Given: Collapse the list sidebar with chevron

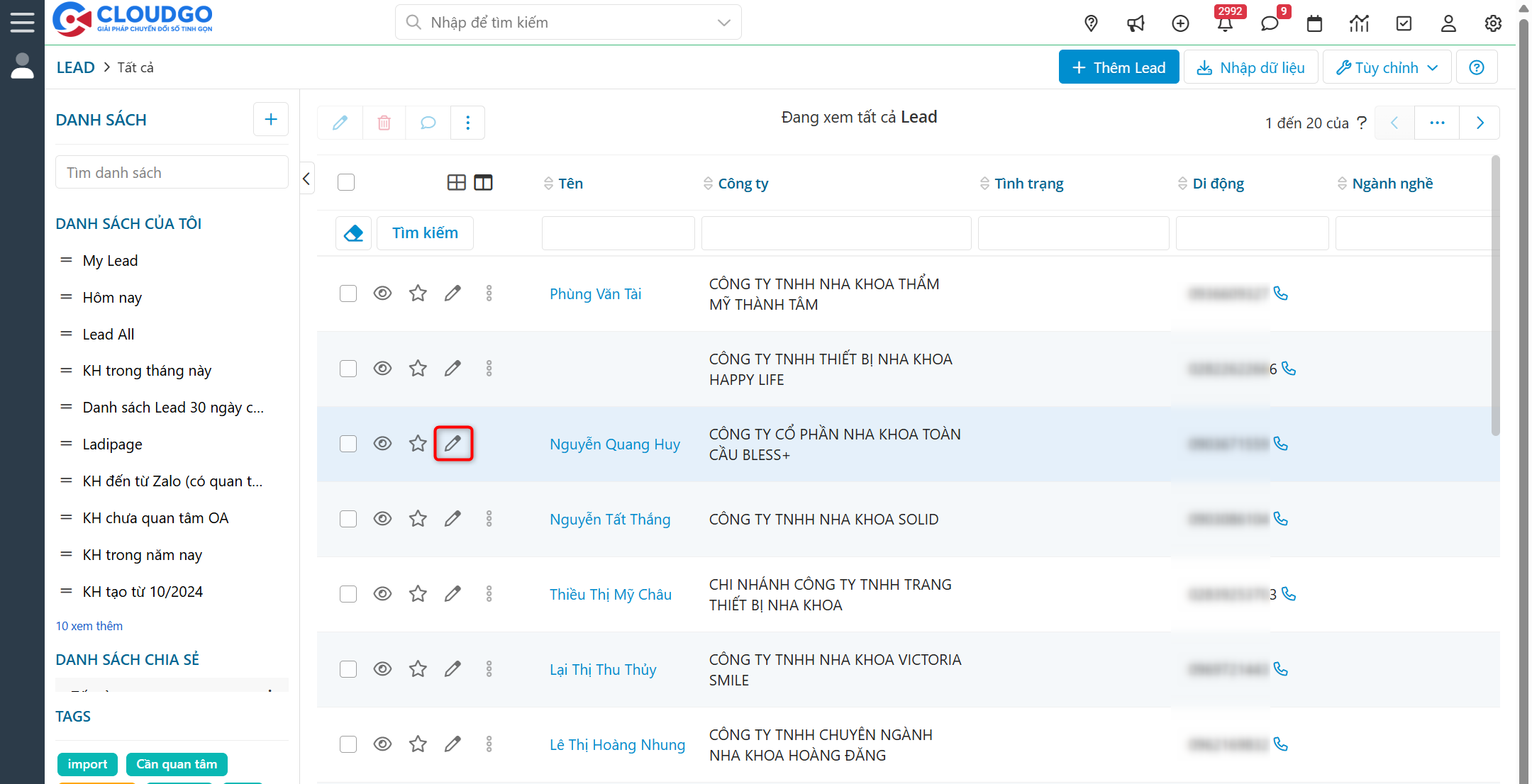Looking at the screenshot, I should 306,179.
